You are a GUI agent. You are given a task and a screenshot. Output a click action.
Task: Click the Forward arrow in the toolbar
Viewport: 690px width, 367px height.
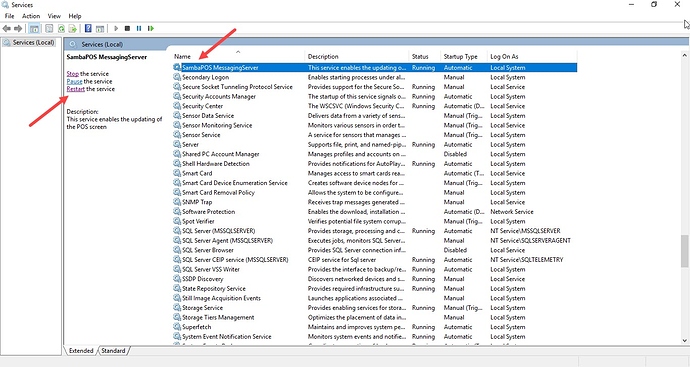pyautogui.click(x=18, y=29)
